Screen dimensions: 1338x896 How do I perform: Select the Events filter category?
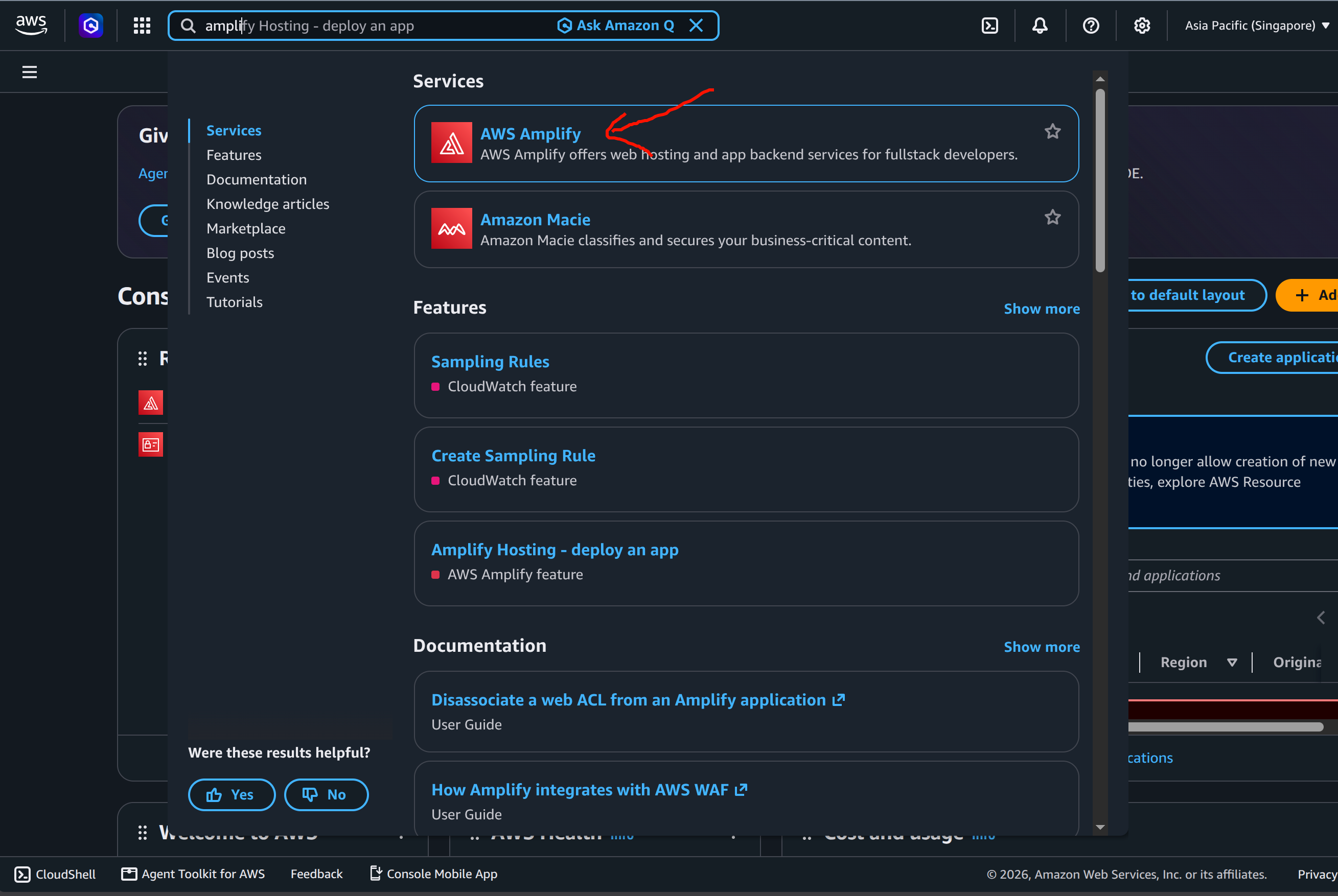tap(227, 278)
